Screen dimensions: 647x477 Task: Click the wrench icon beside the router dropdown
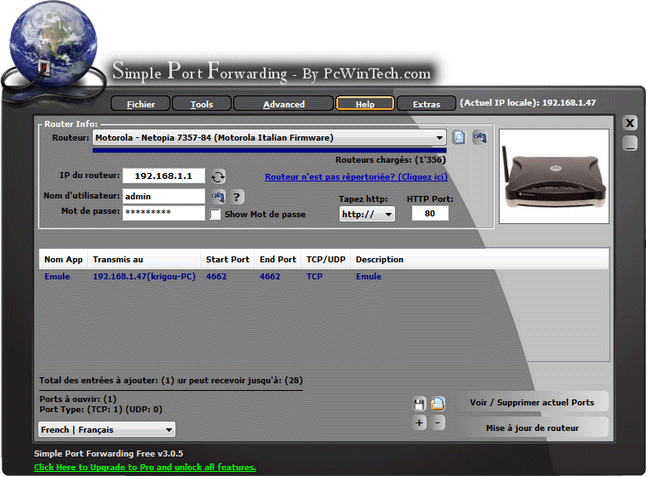pyautogui.click(x=480, y=137)
